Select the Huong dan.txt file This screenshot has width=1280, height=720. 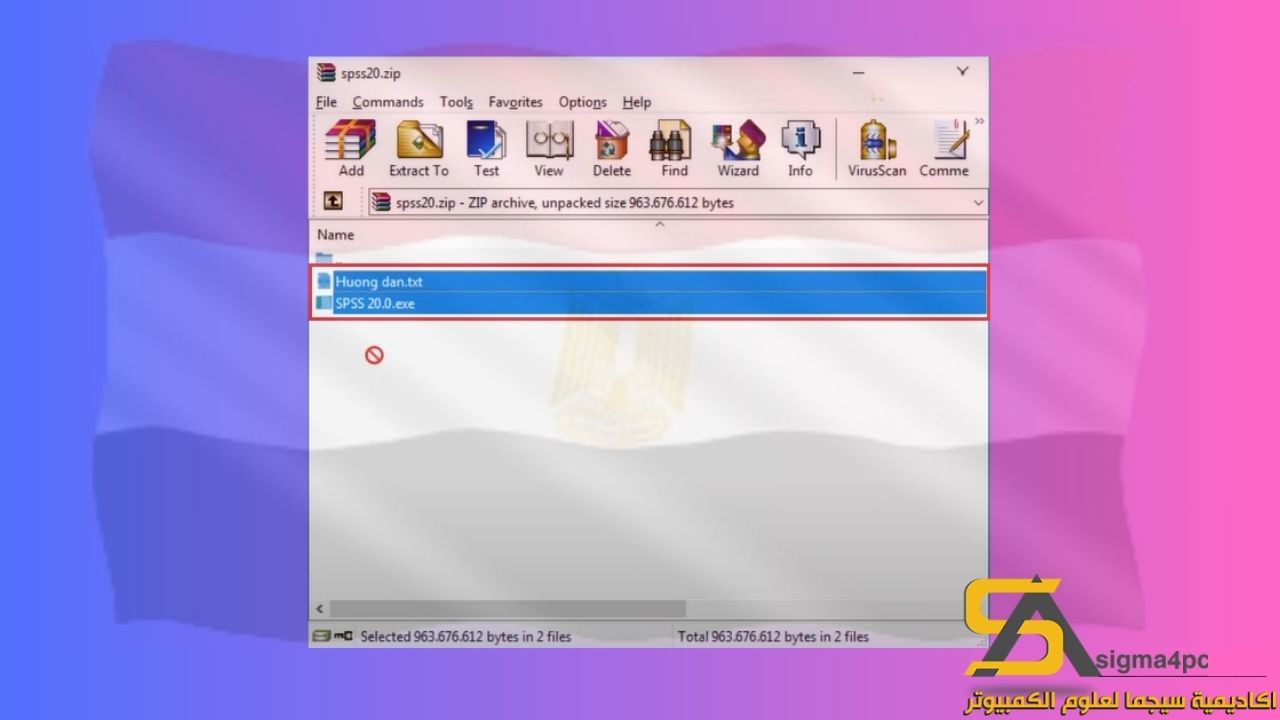[x=650, y=282]
